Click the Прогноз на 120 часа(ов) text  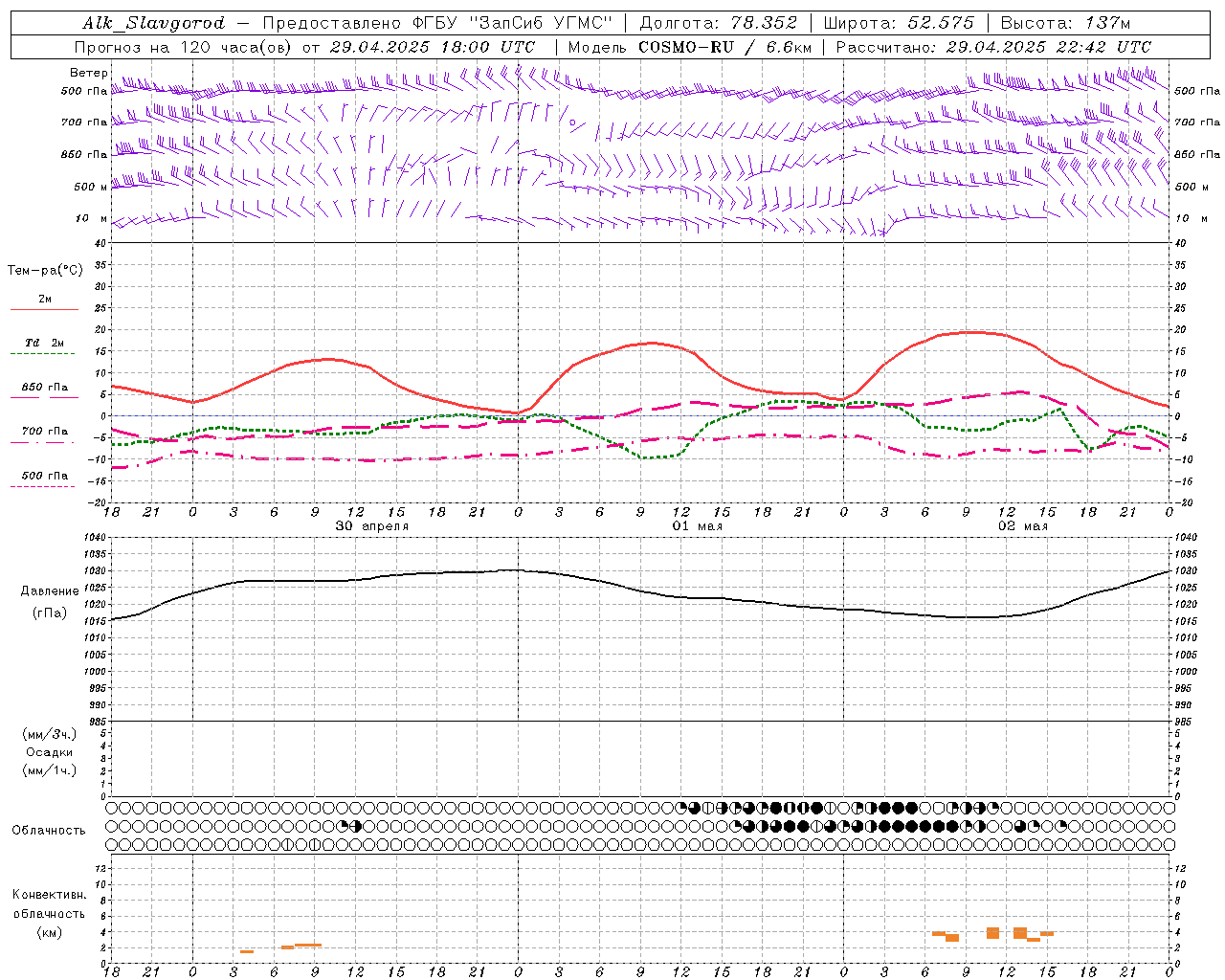coord(185,47)
